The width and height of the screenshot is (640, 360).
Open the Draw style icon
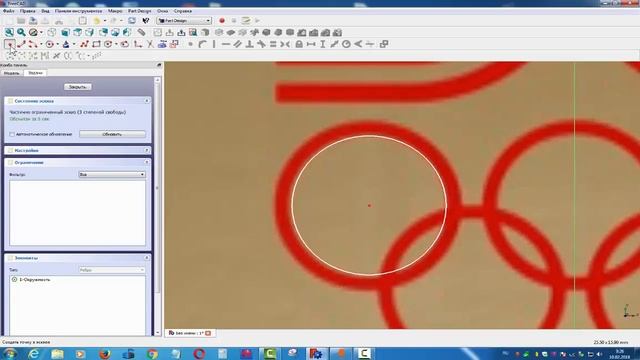tap(33, 32)
